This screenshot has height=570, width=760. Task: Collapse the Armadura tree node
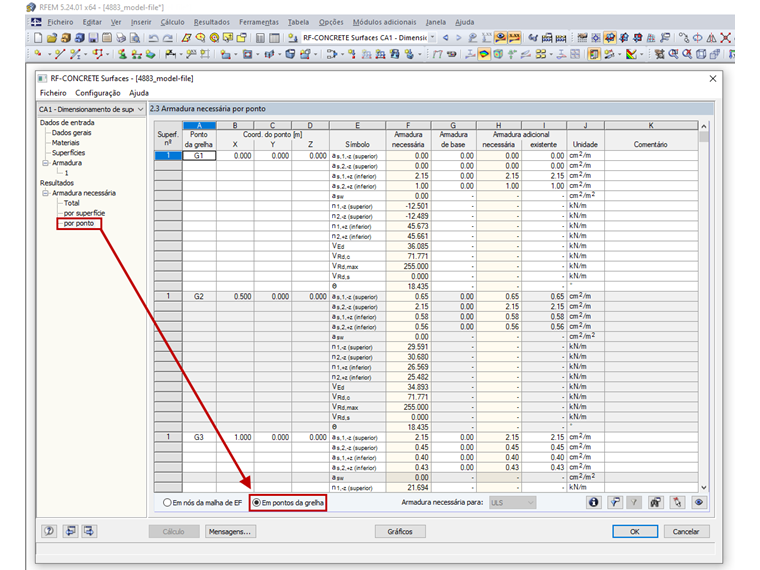tap(45, 163)
